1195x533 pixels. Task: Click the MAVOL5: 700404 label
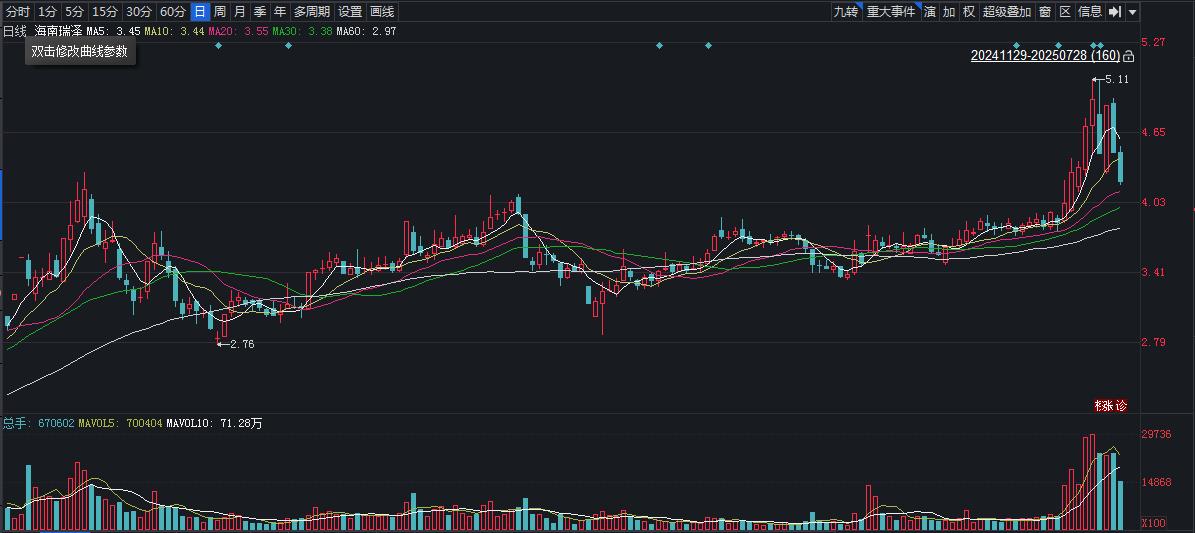tap(120, 422)
